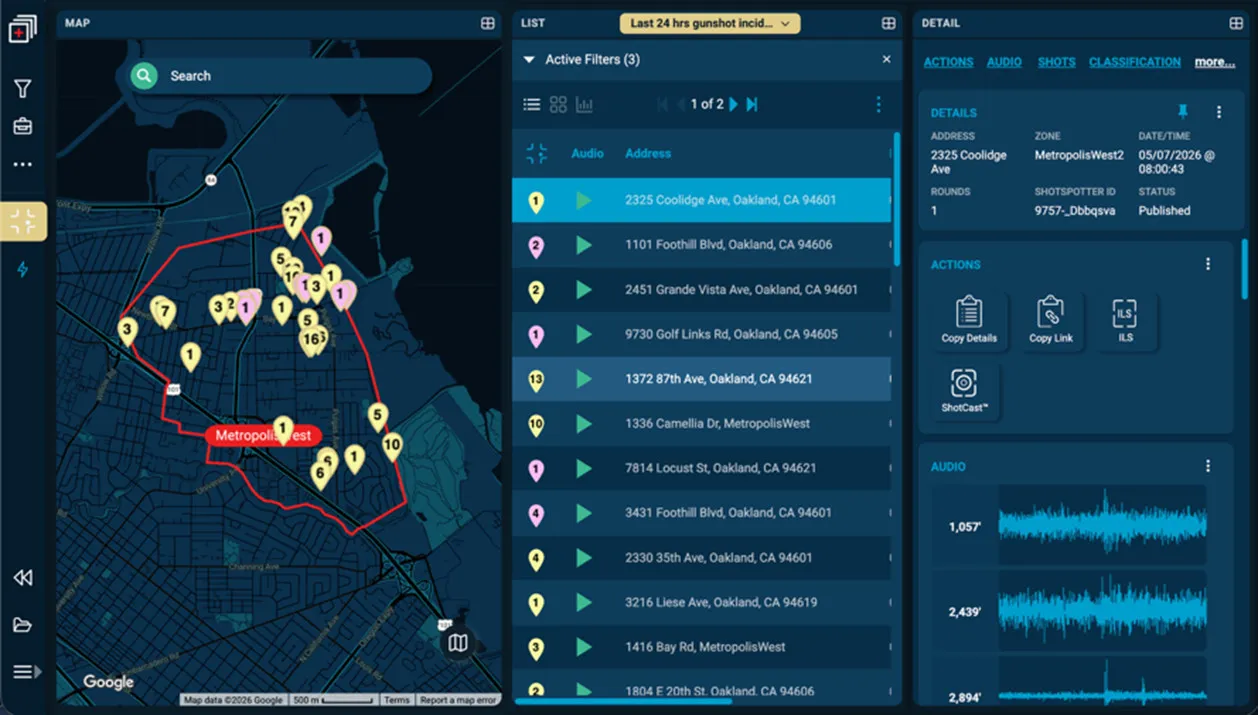Pin the Details card
This screenshot has height=715, width=1258.
[1184, 112]
